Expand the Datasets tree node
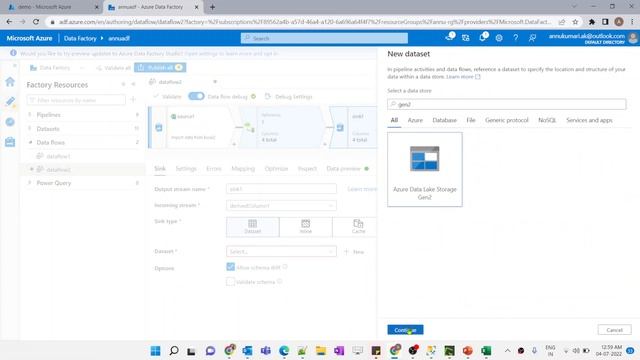The height and width of the screenshot is (360, 640). 30,129
